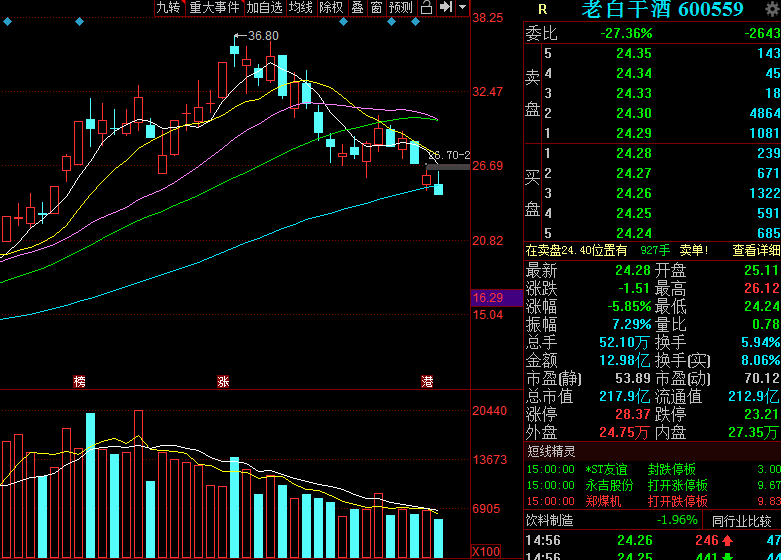
Task: Click the 榜 marker on the chart
Action: [80, 382]
